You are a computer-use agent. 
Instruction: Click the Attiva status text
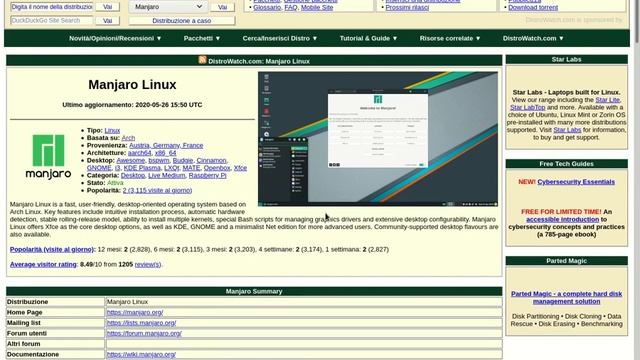(115, 183)
